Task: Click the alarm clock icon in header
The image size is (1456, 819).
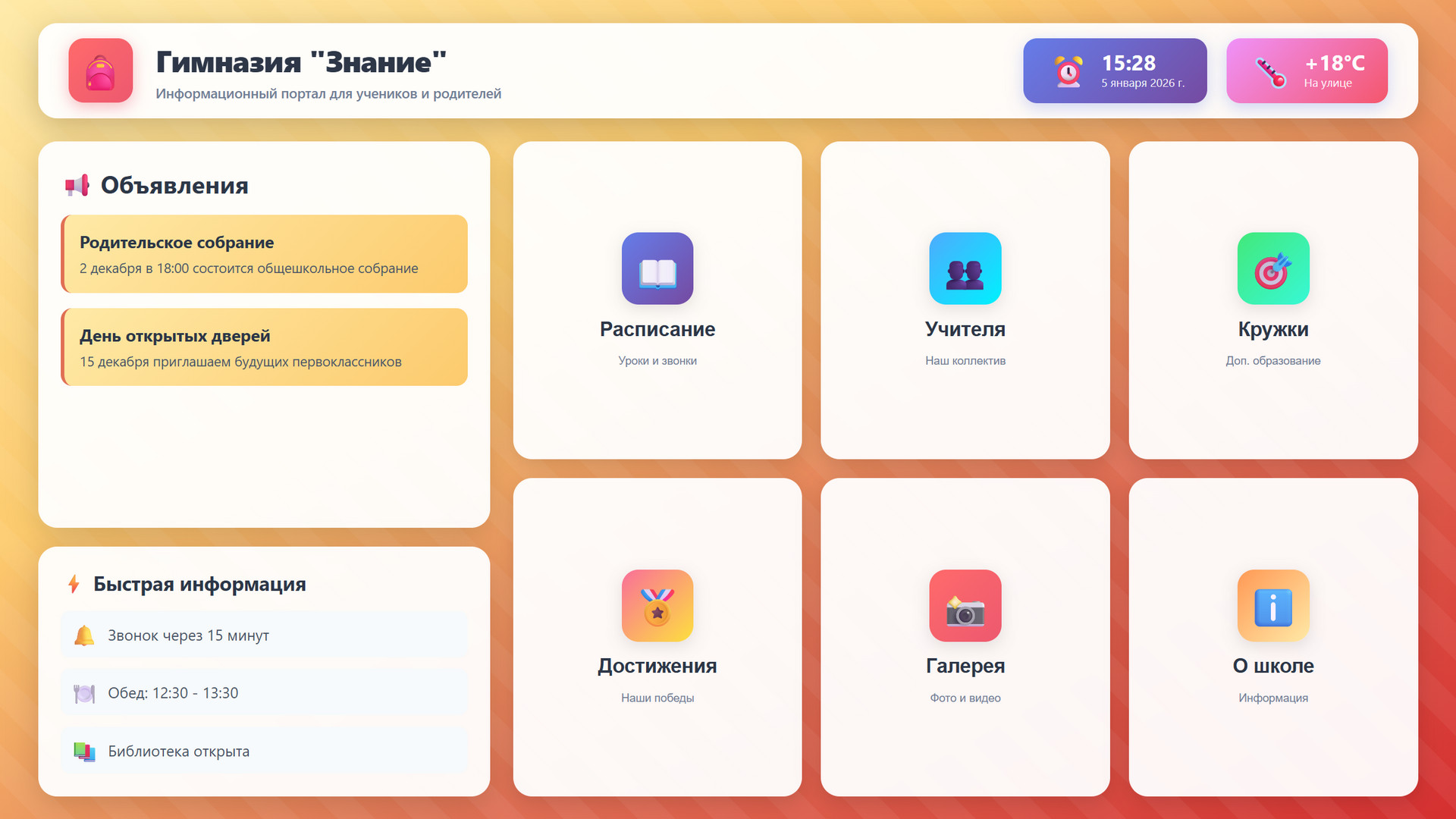Action: [x=1068, y=71]
